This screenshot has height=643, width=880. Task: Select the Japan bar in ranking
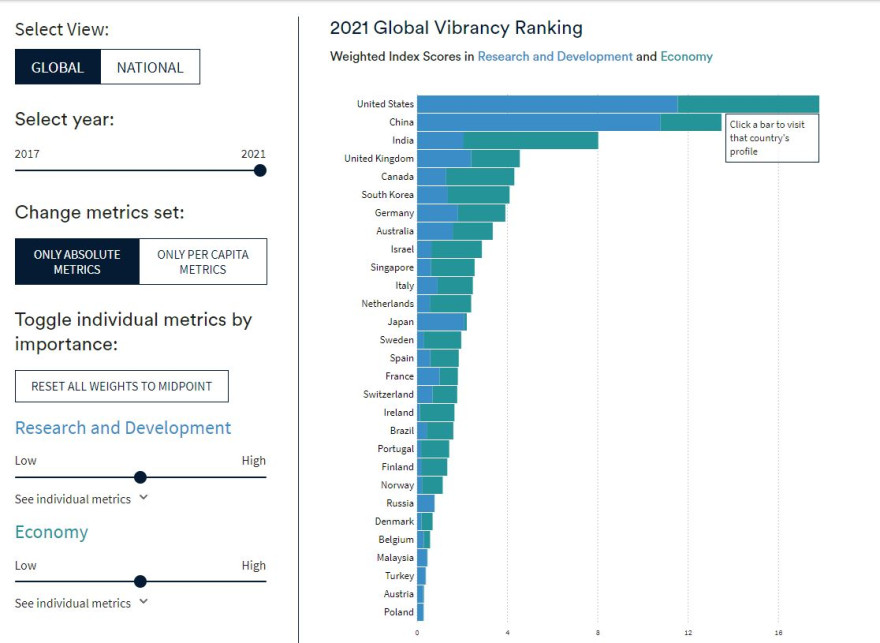tap(442, 322)
